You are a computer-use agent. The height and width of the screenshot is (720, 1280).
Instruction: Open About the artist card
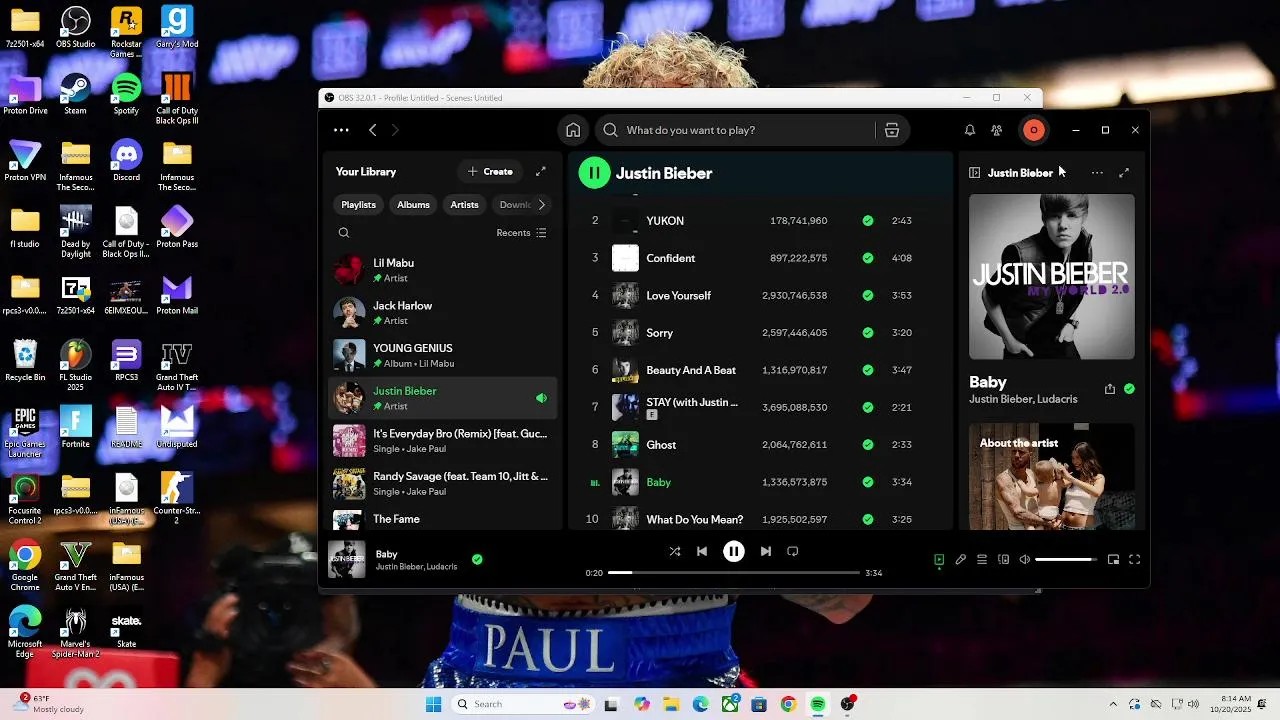click(1052, 477)
